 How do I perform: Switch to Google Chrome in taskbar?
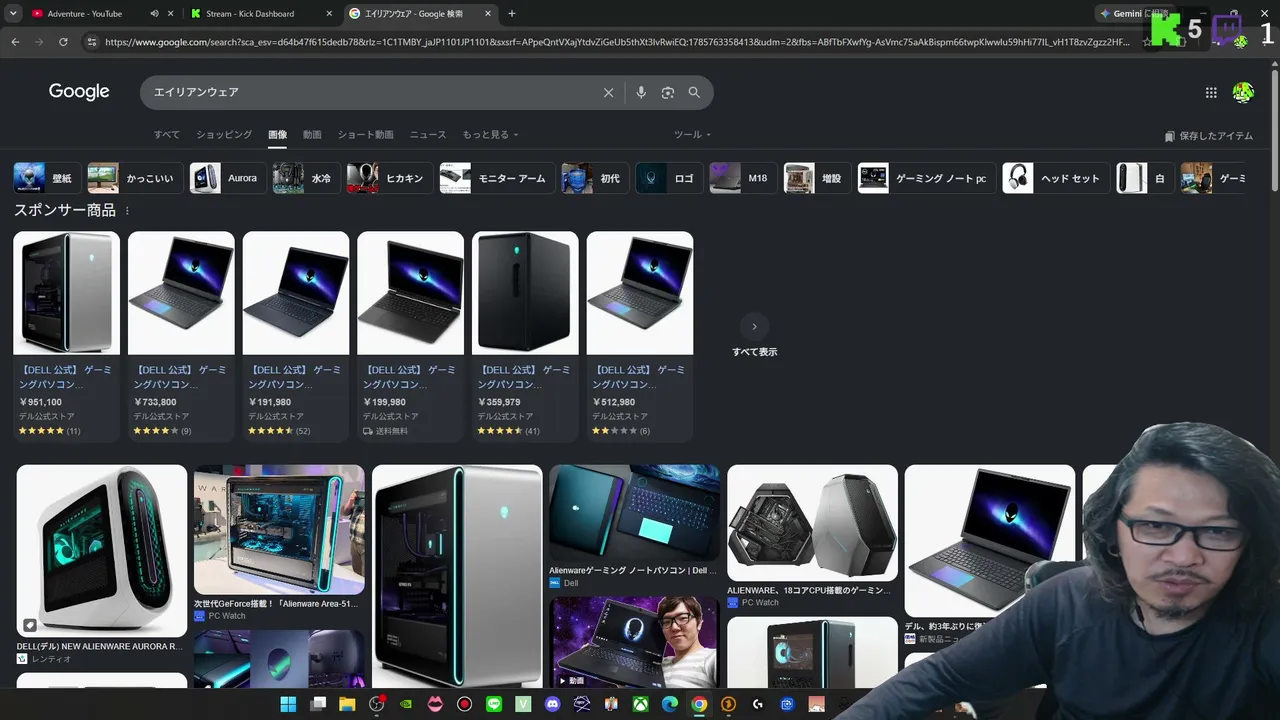699,704
